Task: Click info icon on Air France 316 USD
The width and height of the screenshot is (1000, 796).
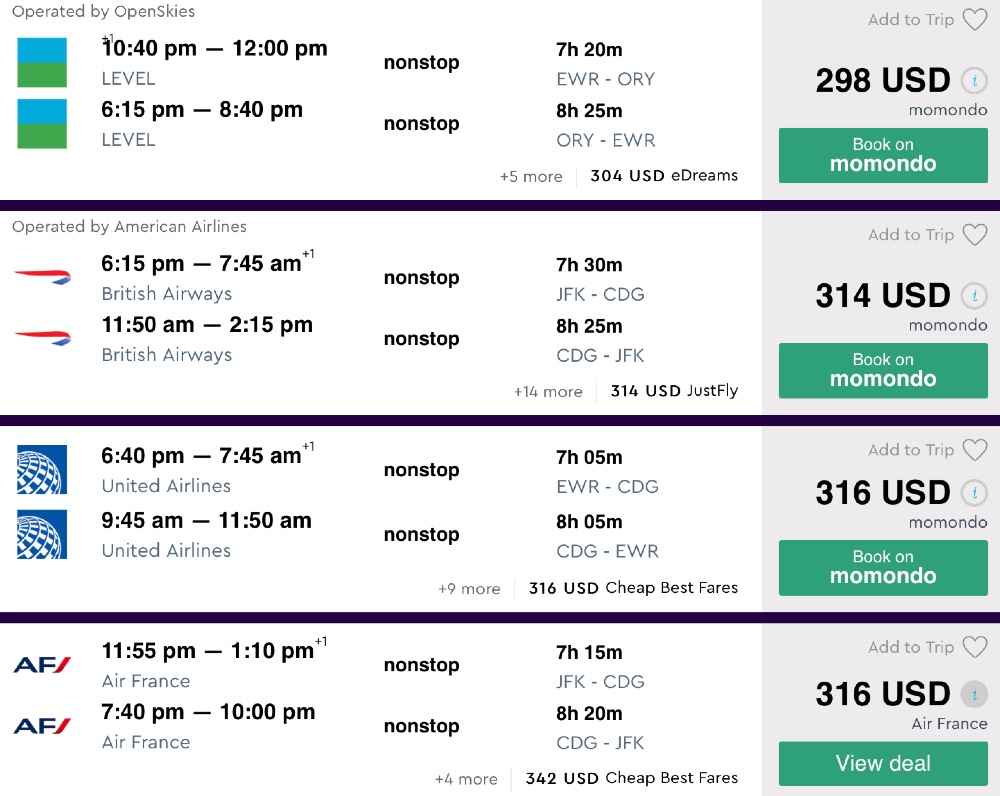Action: point(973,694)
